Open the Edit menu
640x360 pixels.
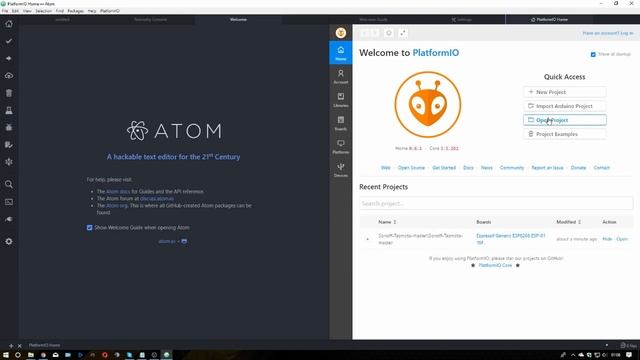15,11
